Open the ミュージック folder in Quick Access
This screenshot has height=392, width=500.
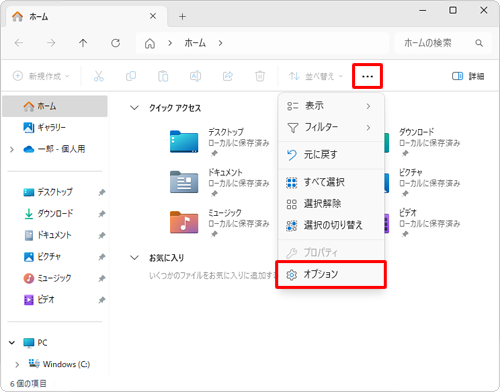click(220, 223)
